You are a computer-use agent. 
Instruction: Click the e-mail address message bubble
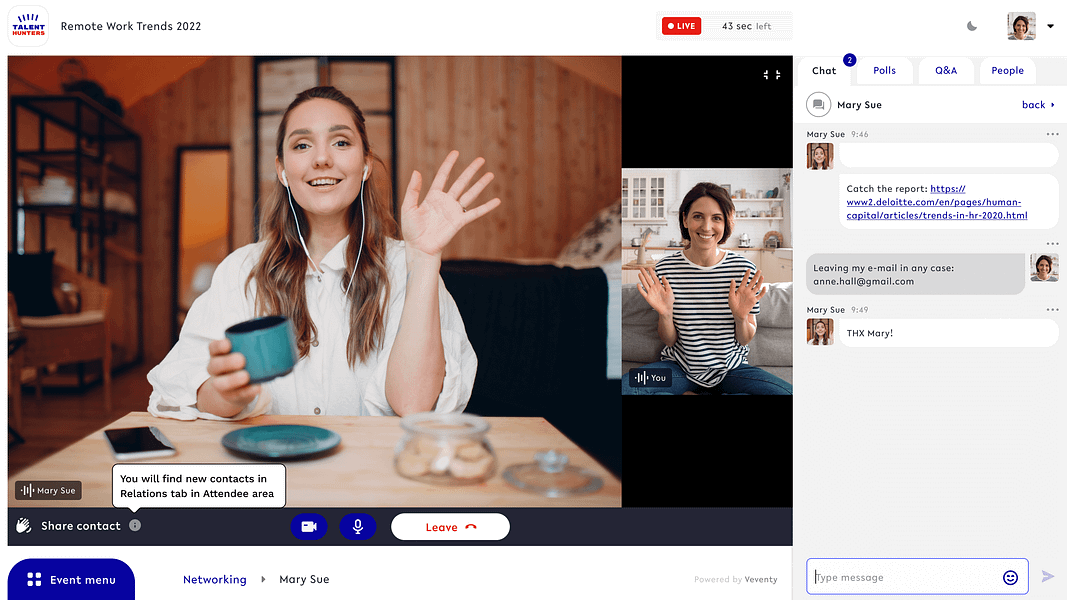(x=915, y=274)
